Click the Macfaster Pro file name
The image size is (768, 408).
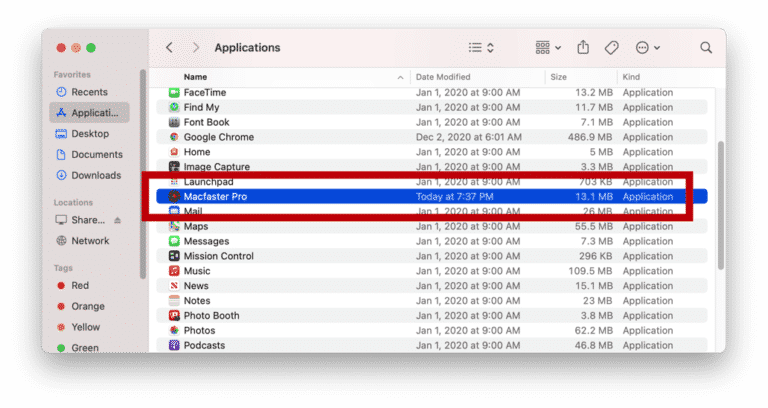point(215,196)
